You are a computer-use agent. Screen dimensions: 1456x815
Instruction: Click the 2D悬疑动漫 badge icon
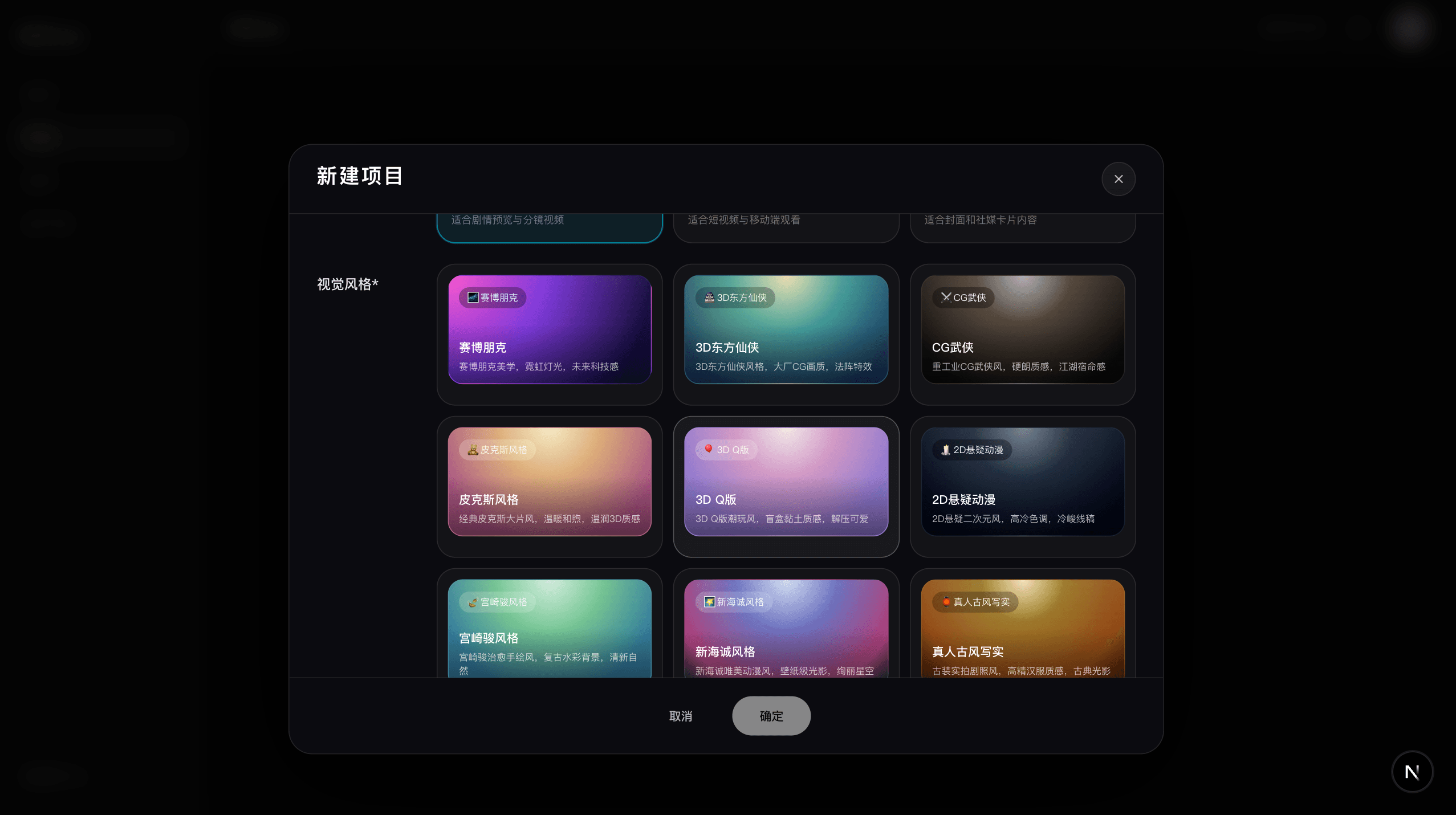(x=946, y=450)
